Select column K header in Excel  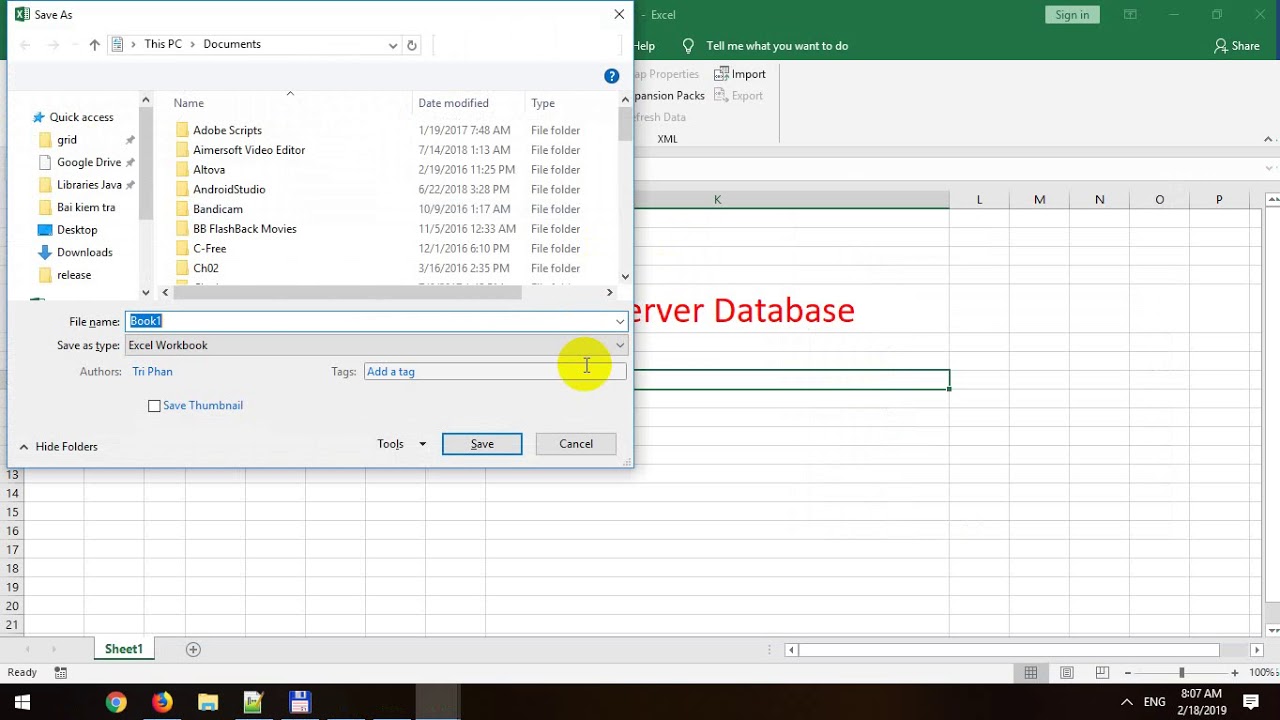pos(717,200)
